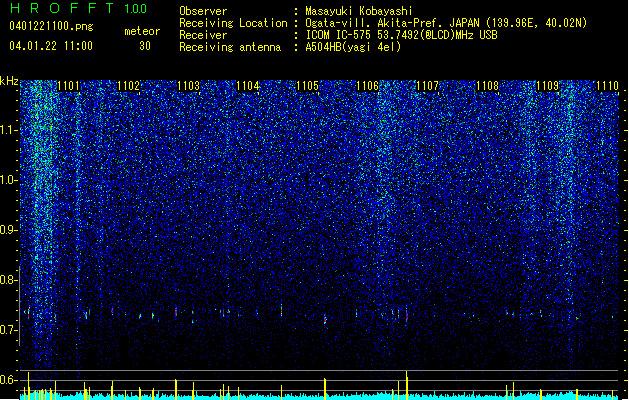The image size is (629, 400).
Task: Click the date stamp 04.01.22 11:00
Action: pos(51,46)
